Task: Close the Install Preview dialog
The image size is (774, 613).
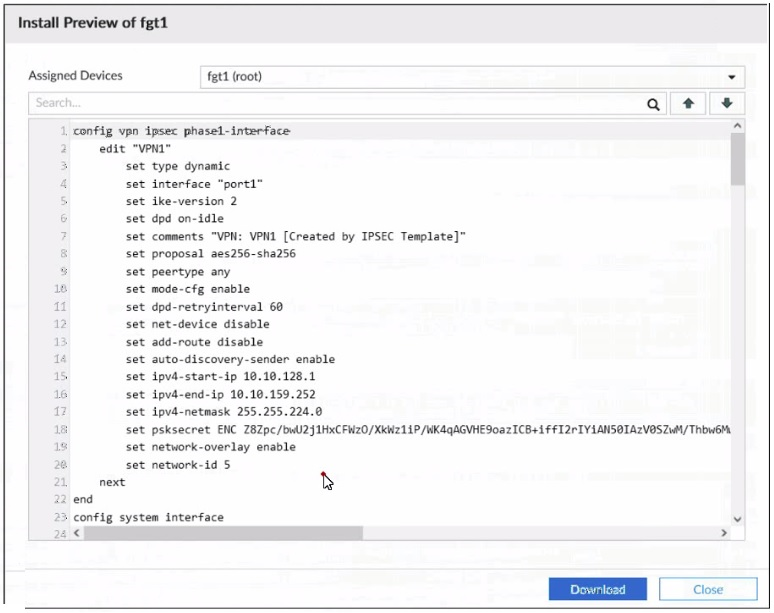Action: pyautogui.click(x=708, y=589)
